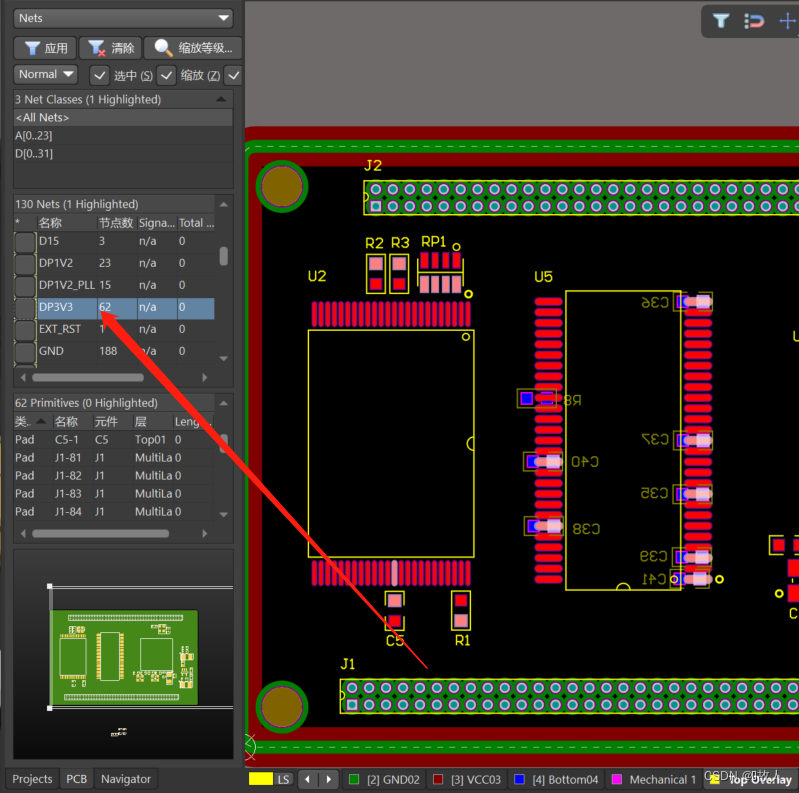Click the LS layer set button

coord(283,779)
